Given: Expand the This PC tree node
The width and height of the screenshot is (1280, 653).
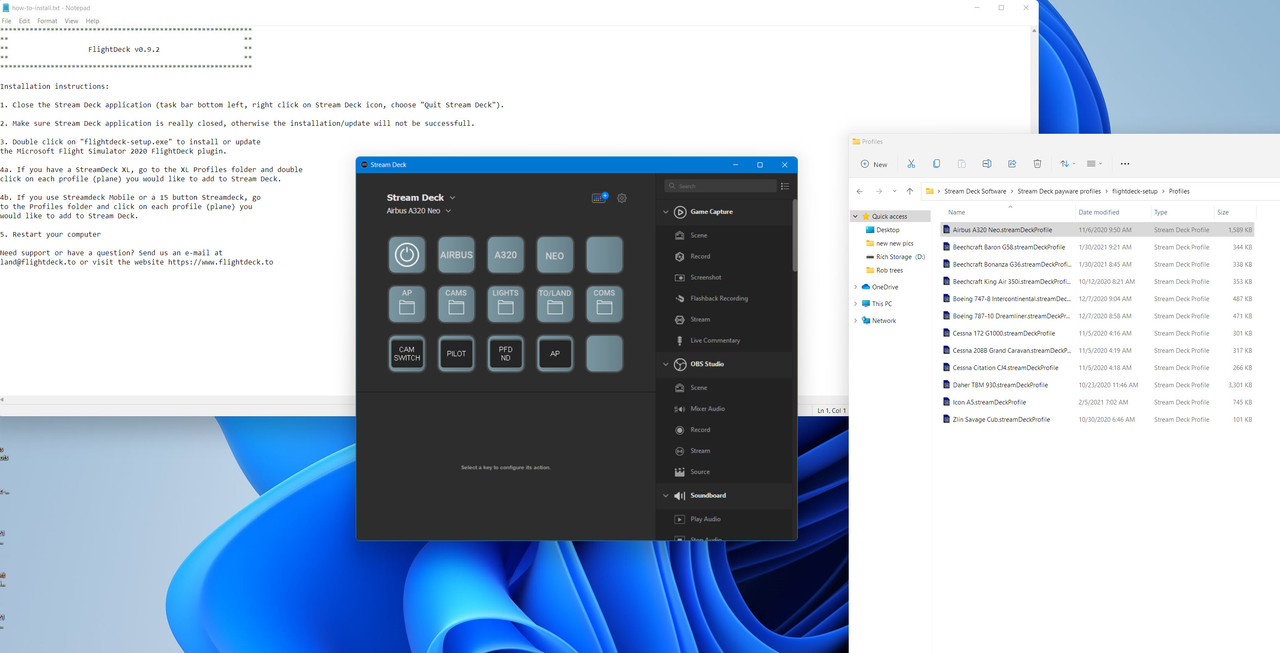Looking at the screenshot, I should pos(855,304).
